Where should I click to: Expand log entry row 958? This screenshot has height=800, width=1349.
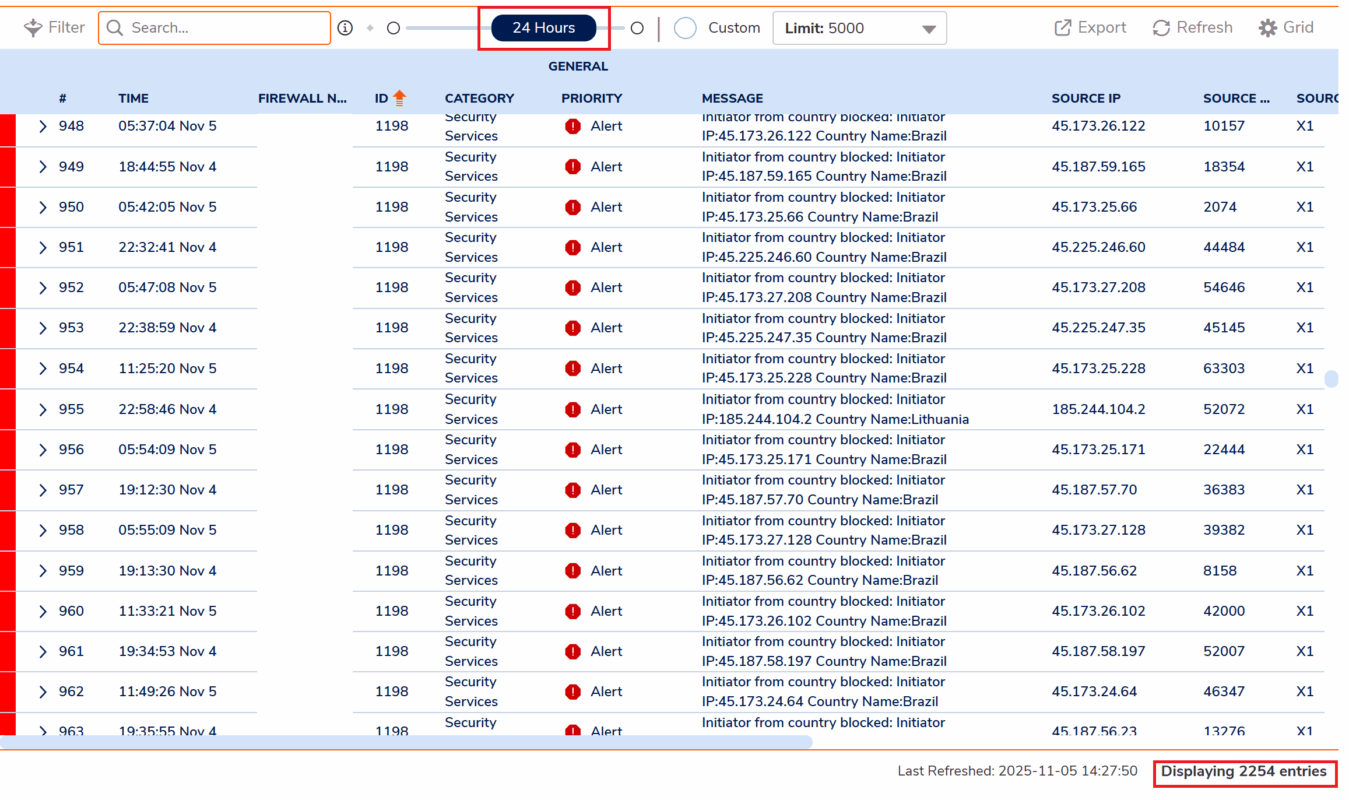[43, 530]
